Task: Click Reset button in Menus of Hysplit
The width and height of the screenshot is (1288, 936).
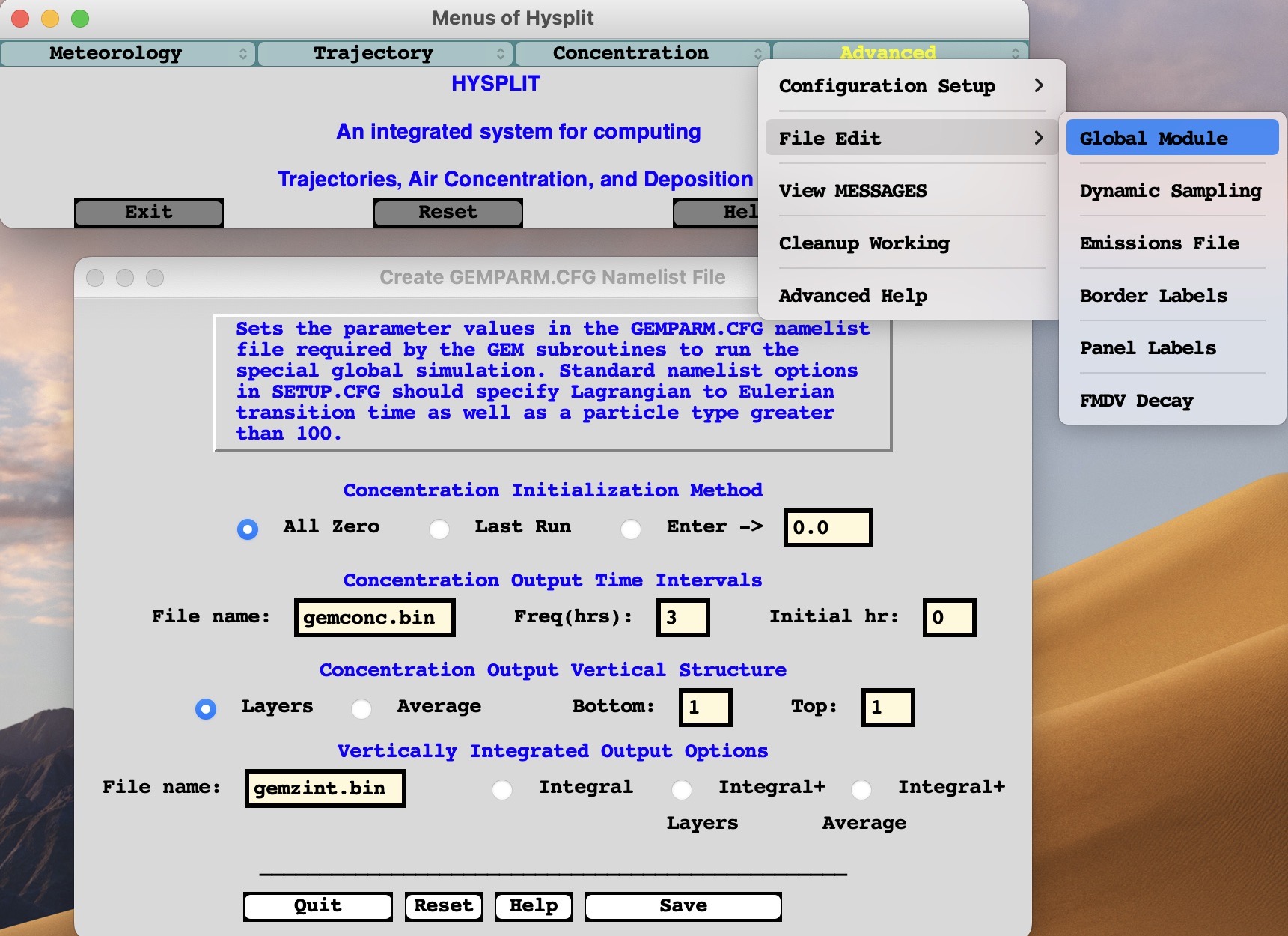Action: pyautogui.click(x=448, y=213)
